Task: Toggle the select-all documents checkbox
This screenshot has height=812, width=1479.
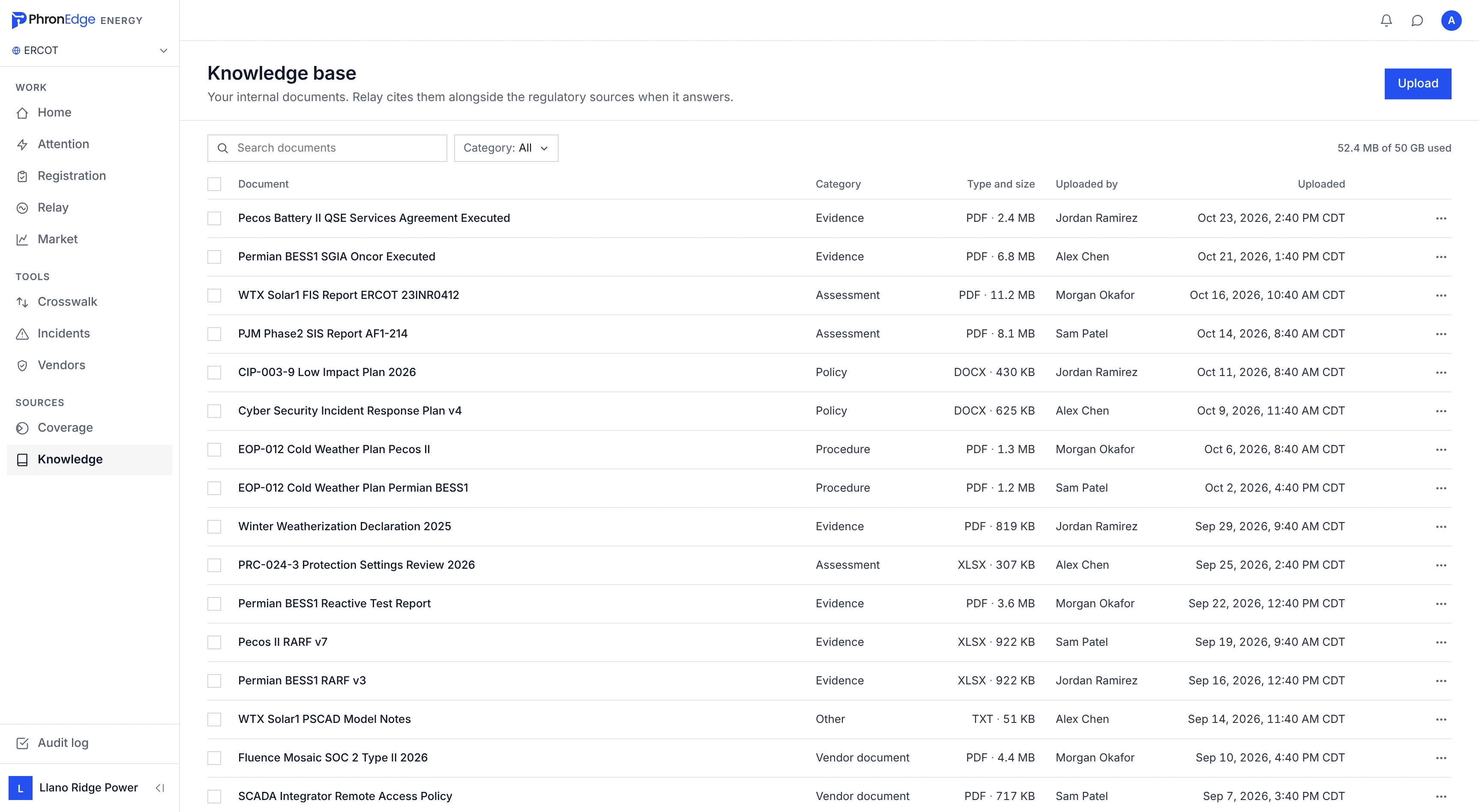Action: tap(214, 184)
